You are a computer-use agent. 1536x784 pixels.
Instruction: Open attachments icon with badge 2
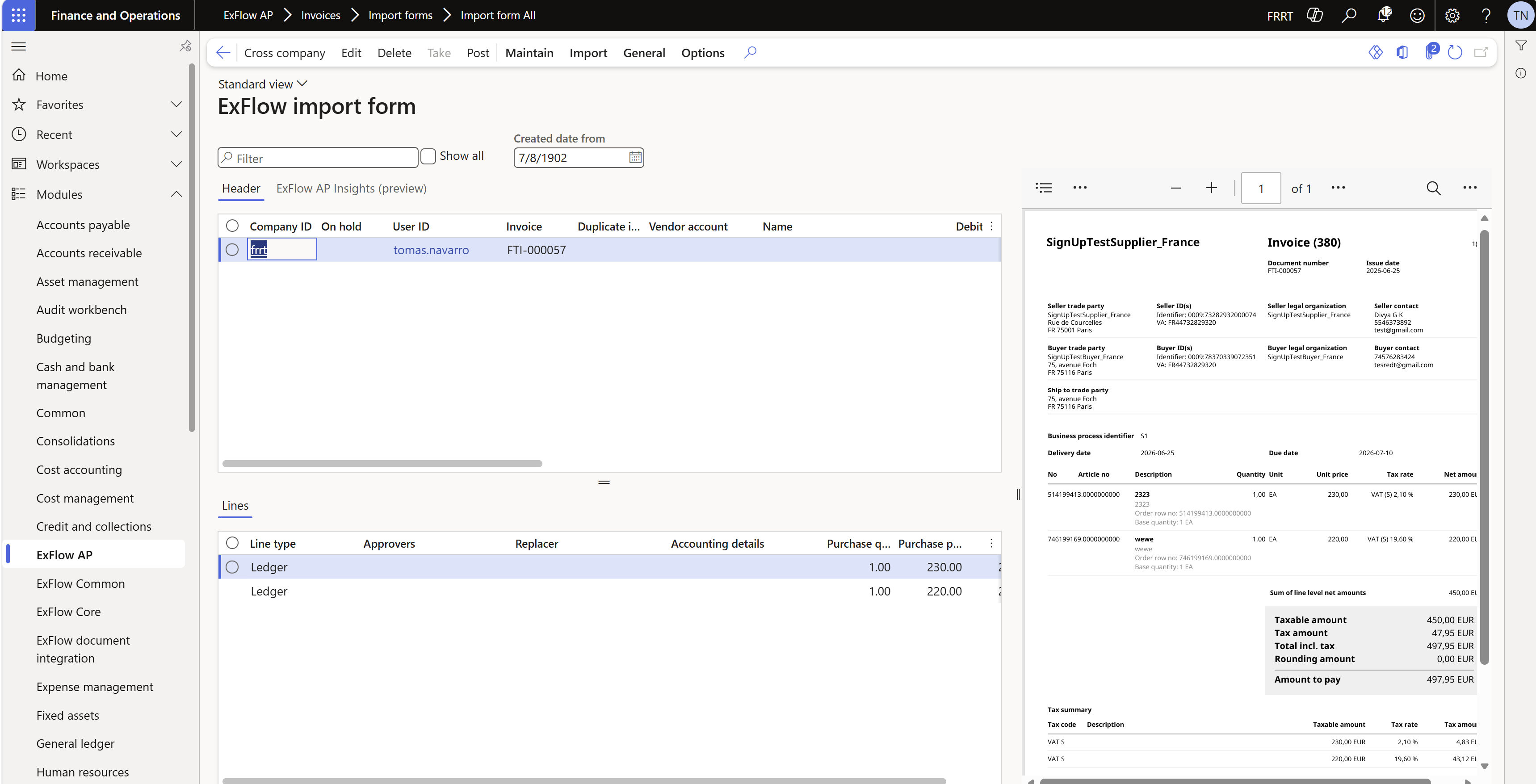(x=1431, y=51)
